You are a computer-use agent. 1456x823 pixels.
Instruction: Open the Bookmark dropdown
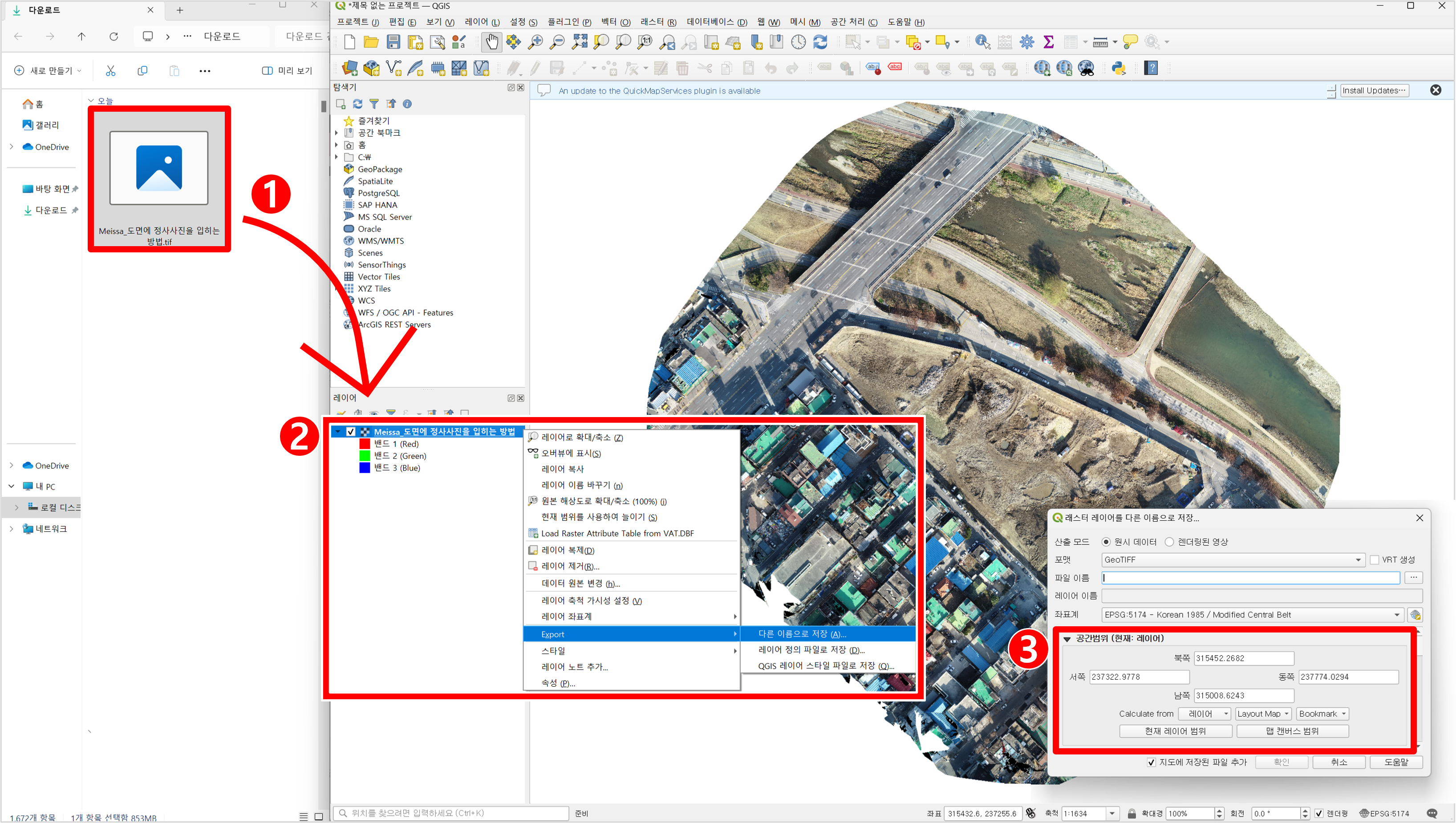[x=1322, y=714]
